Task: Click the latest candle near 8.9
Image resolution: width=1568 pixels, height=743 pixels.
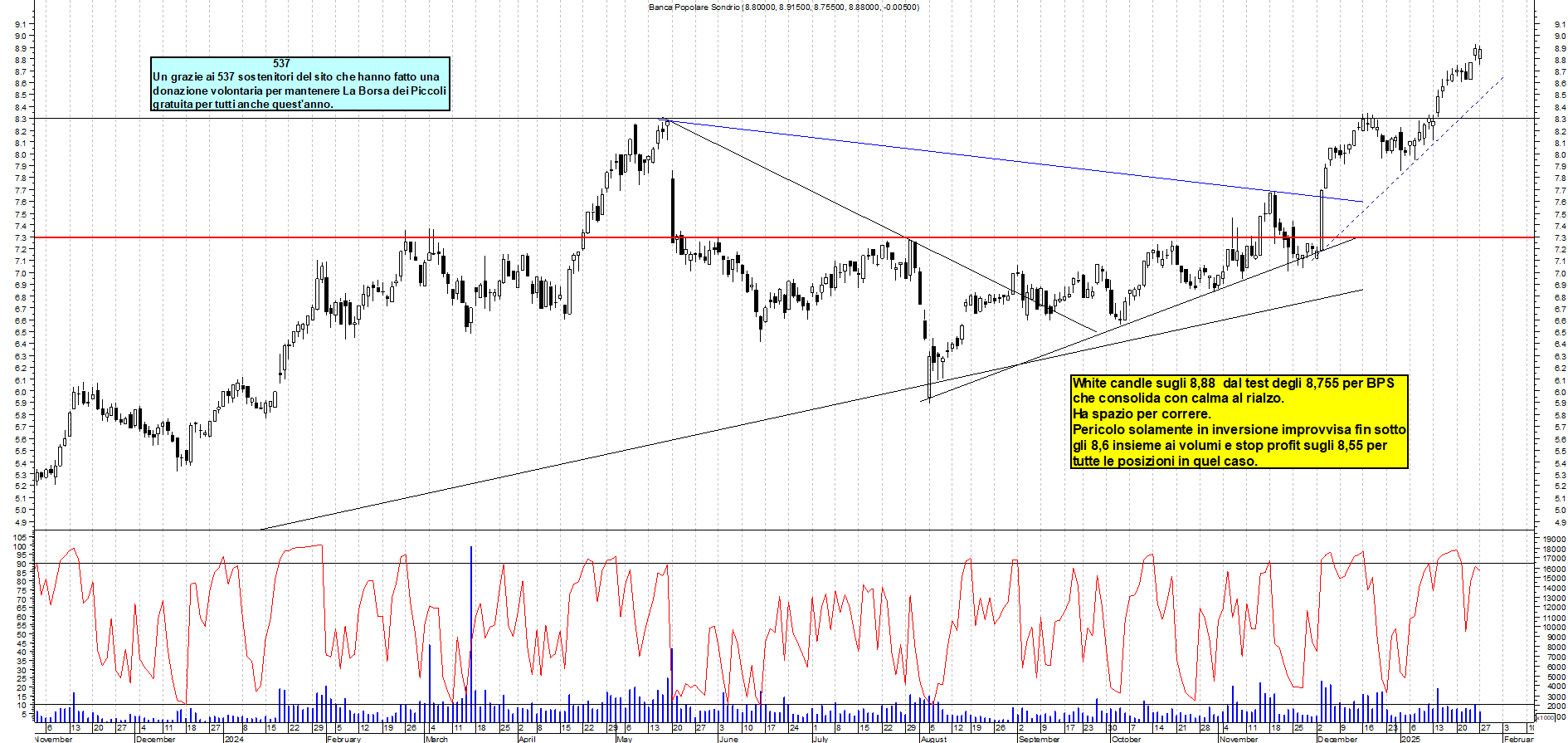Action: pyautogui.click(x=1479, y=54)
